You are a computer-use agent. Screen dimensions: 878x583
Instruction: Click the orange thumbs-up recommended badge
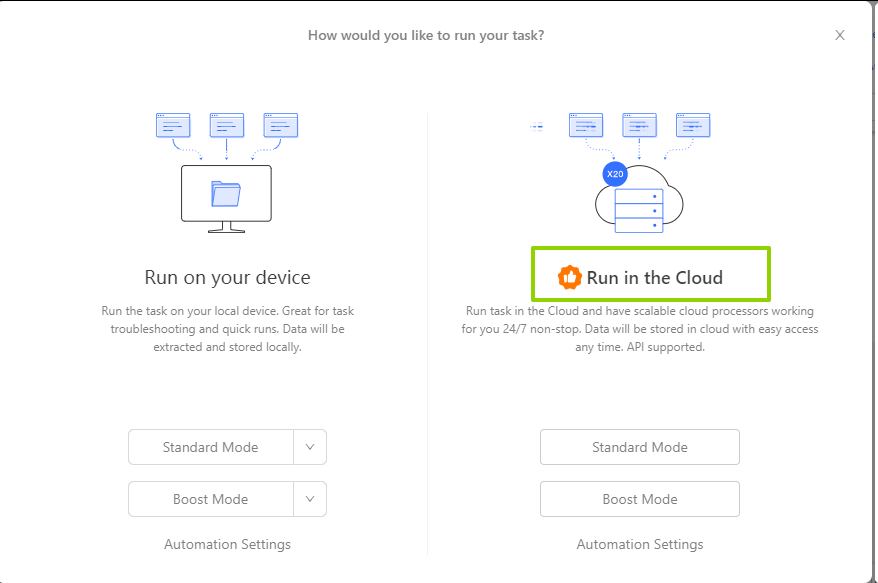point(569,277)
